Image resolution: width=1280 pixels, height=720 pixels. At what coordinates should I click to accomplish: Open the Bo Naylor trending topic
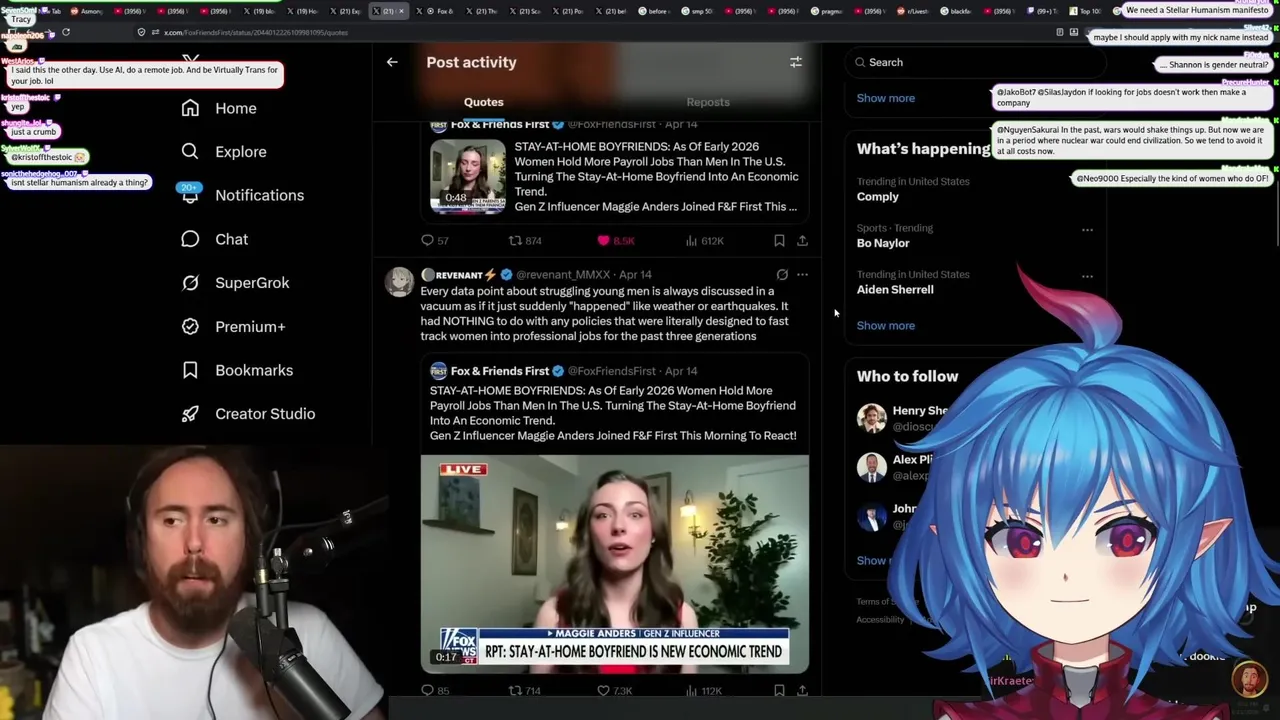883,243
